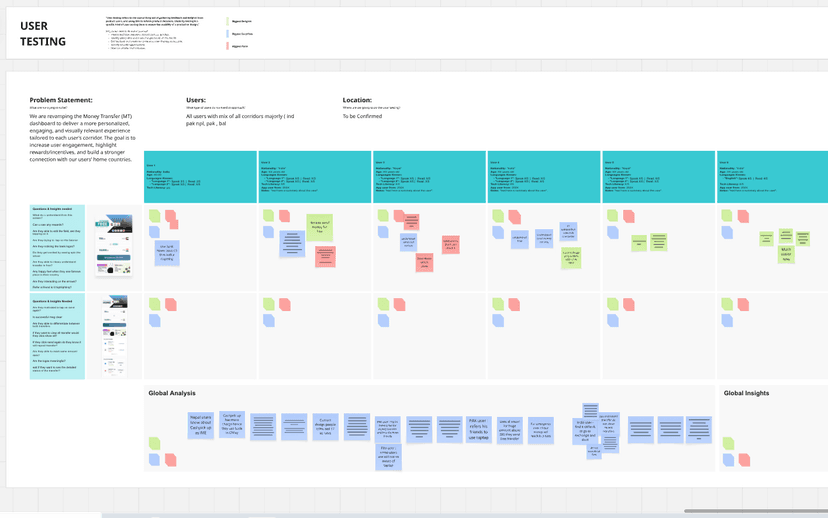Image resolution: width=828 pixels, height=518 pixels.
Task: Open the first row's dashboard mockup thumbnail
Action: click(x=114, y=246)
